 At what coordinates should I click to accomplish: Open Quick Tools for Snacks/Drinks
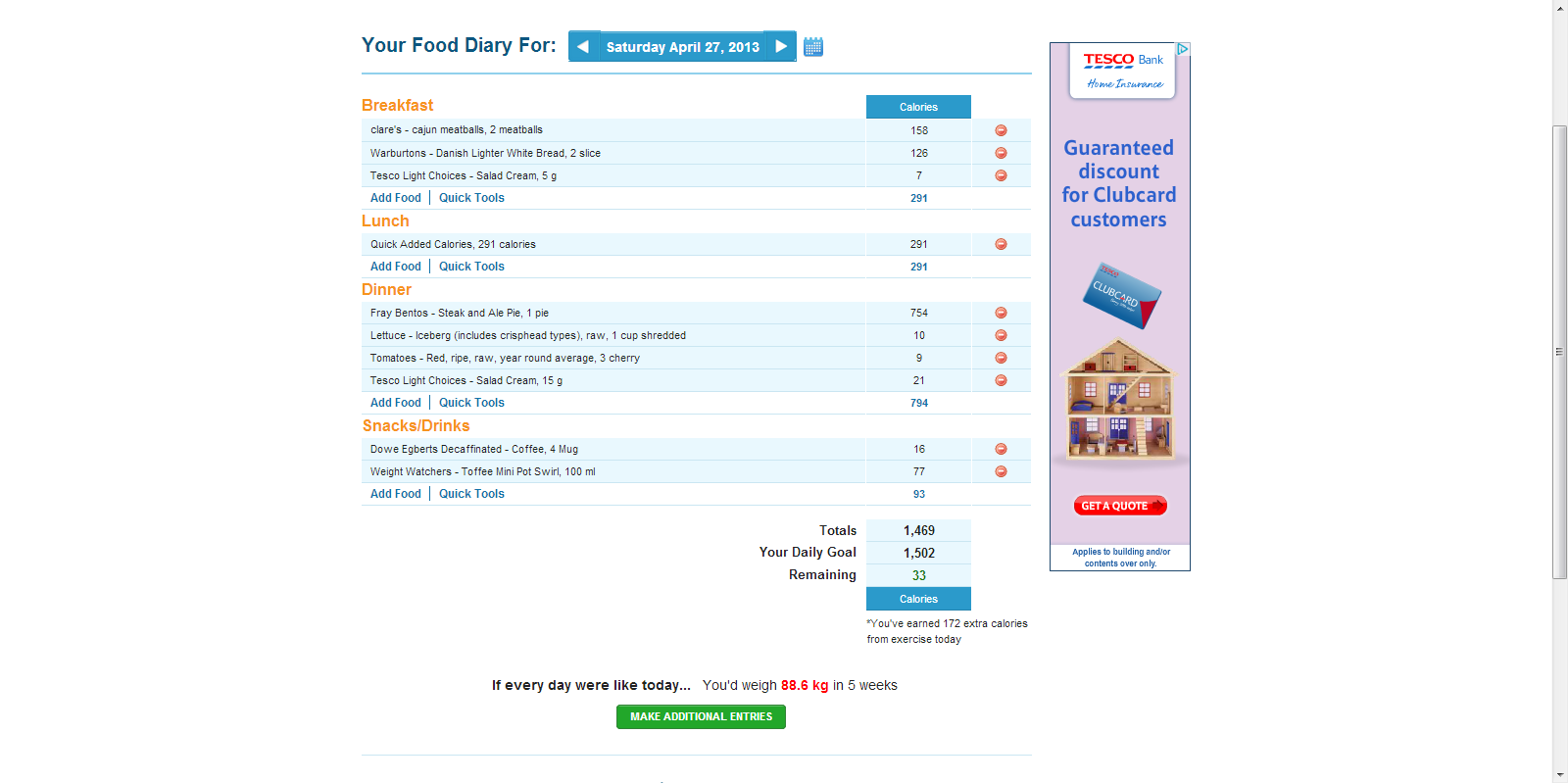(x=471, y=494)
